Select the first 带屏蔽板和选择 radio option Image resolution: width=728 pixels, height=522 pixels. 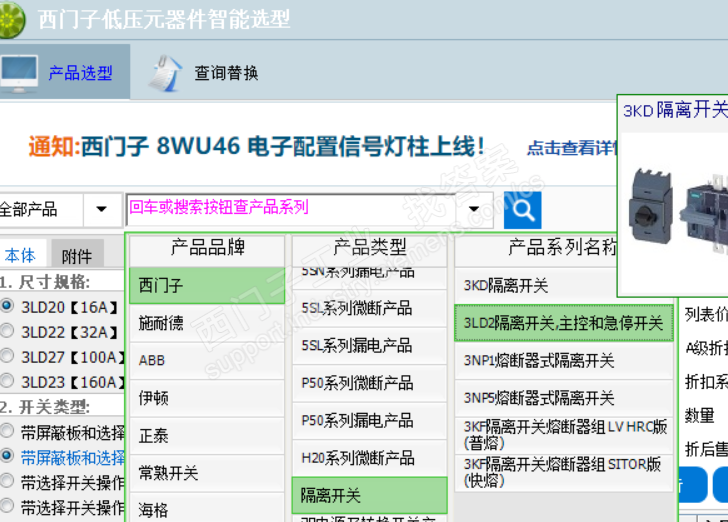pyautogui.click(x=7, y=431)
